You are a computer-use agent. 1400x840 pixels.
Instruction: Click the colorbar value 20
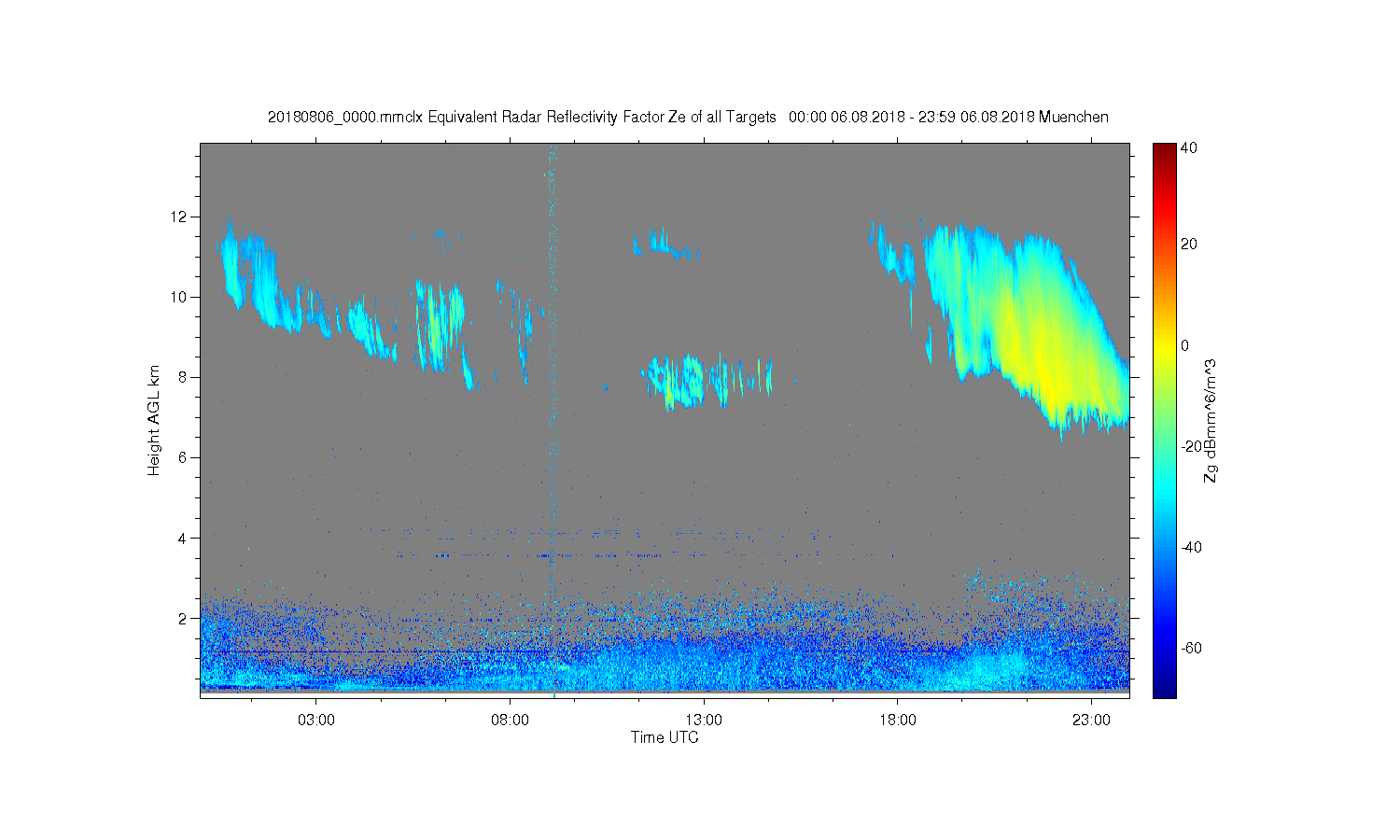pyautogui.click(x=1189, y=245)
